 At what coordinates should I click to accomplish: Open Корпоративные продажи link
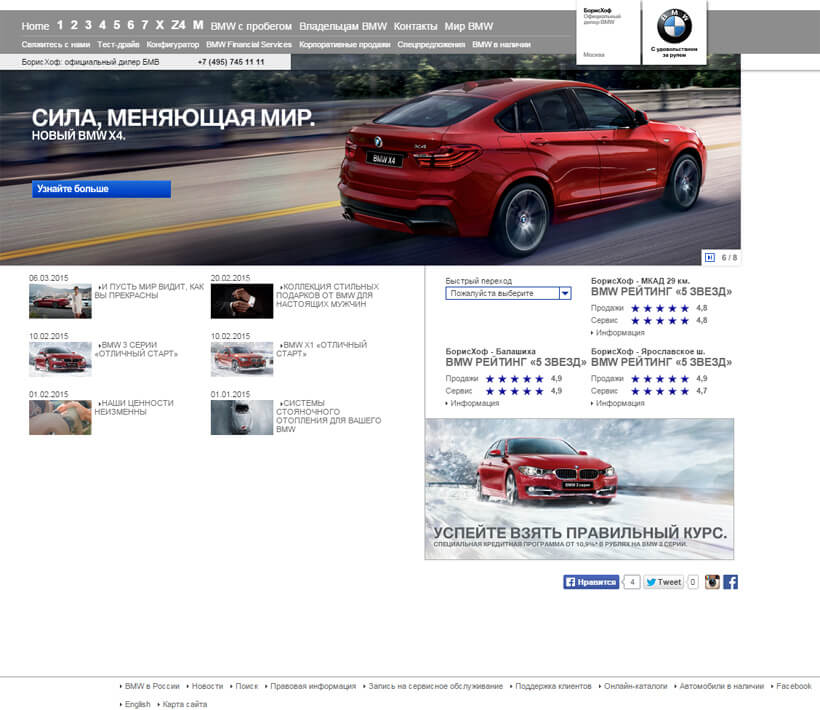(x=345, y=44)
